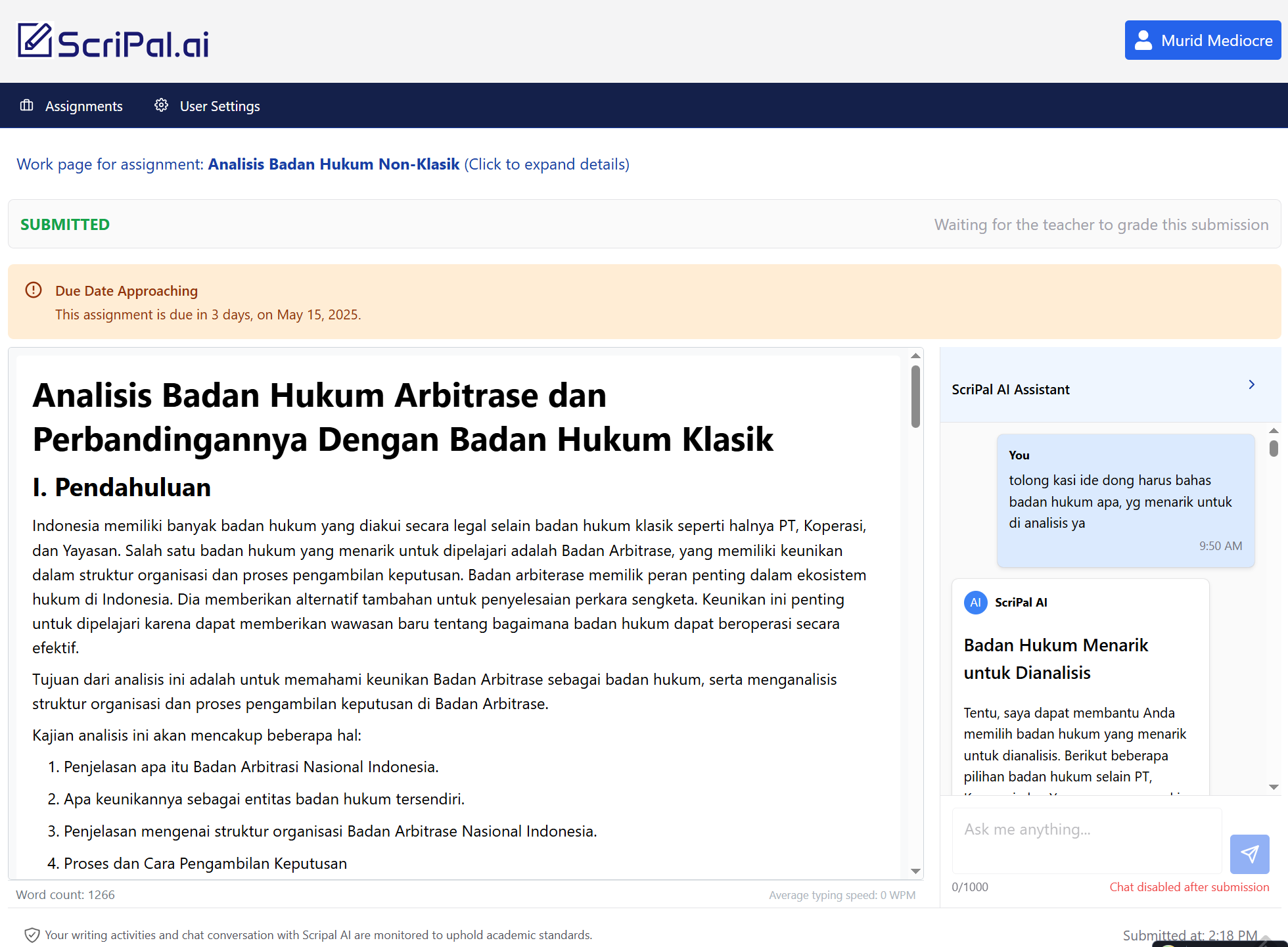The width and height of the screenshot is (1288, 947).
Task: Click the user profile icon beside Murid Mediocre
Action: pos(1144,40)
